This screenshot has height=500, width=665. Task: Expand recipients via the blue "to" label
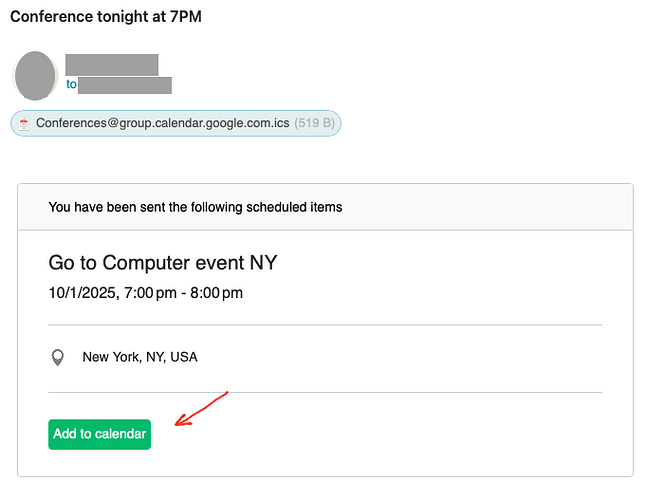coord(71,84)
